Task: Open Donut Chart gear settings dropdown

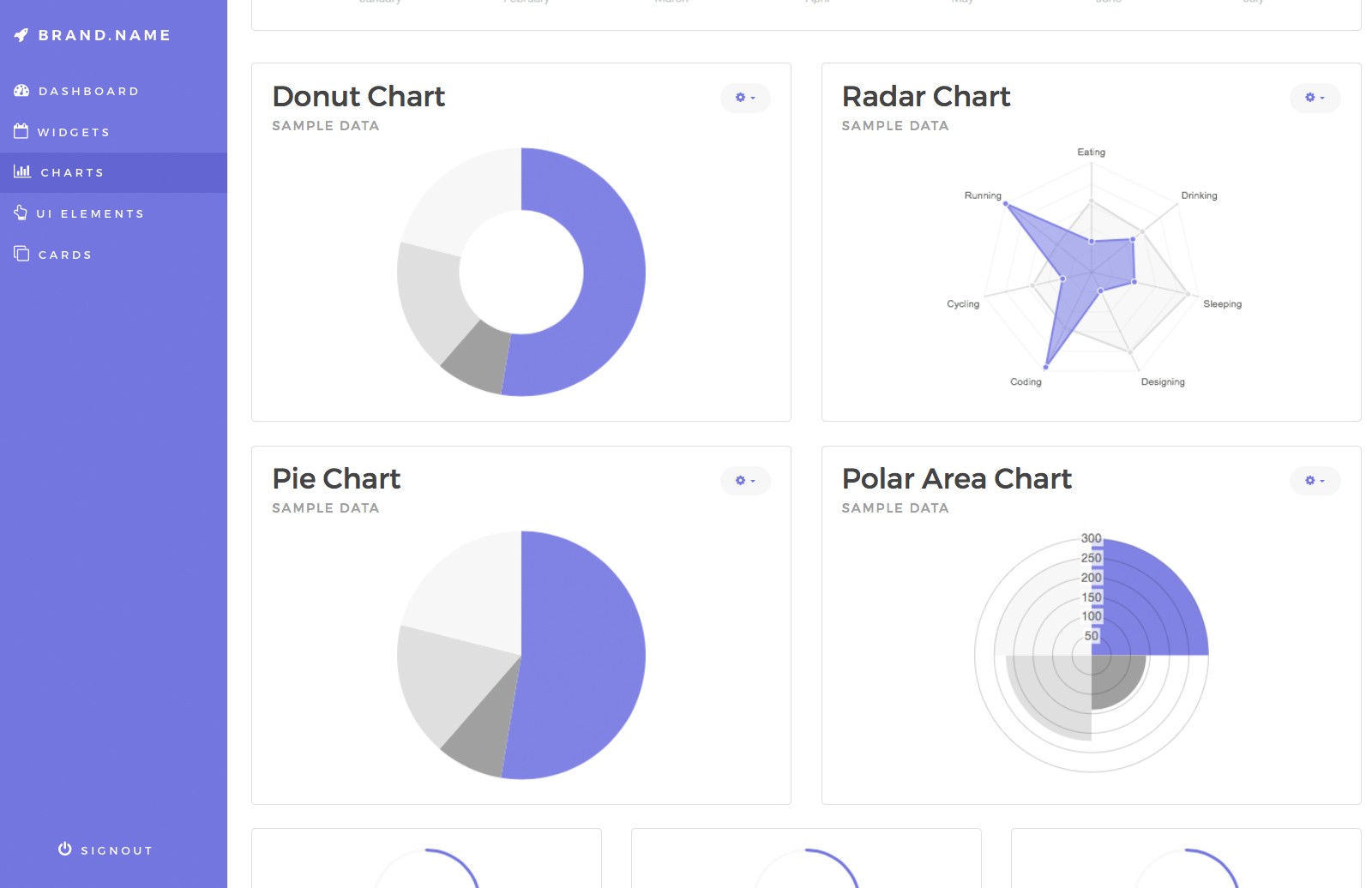Action: click(744, 98)
